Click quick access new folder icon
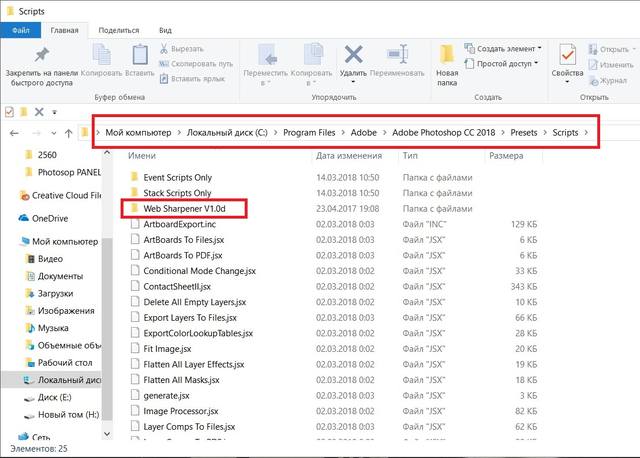The image size is (640, 458). click(x=24, y=111)
